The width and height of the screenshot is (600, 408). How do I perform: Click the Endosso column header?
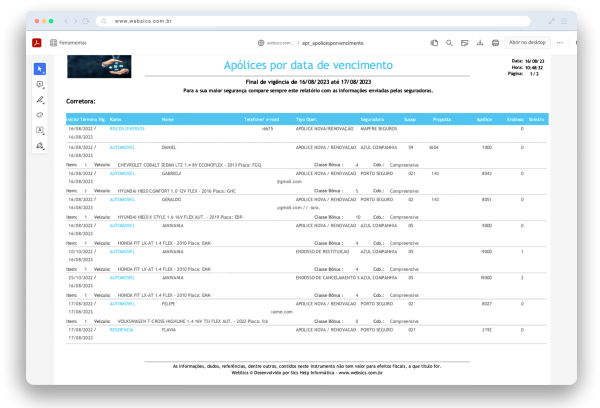(x=515, y=119)
